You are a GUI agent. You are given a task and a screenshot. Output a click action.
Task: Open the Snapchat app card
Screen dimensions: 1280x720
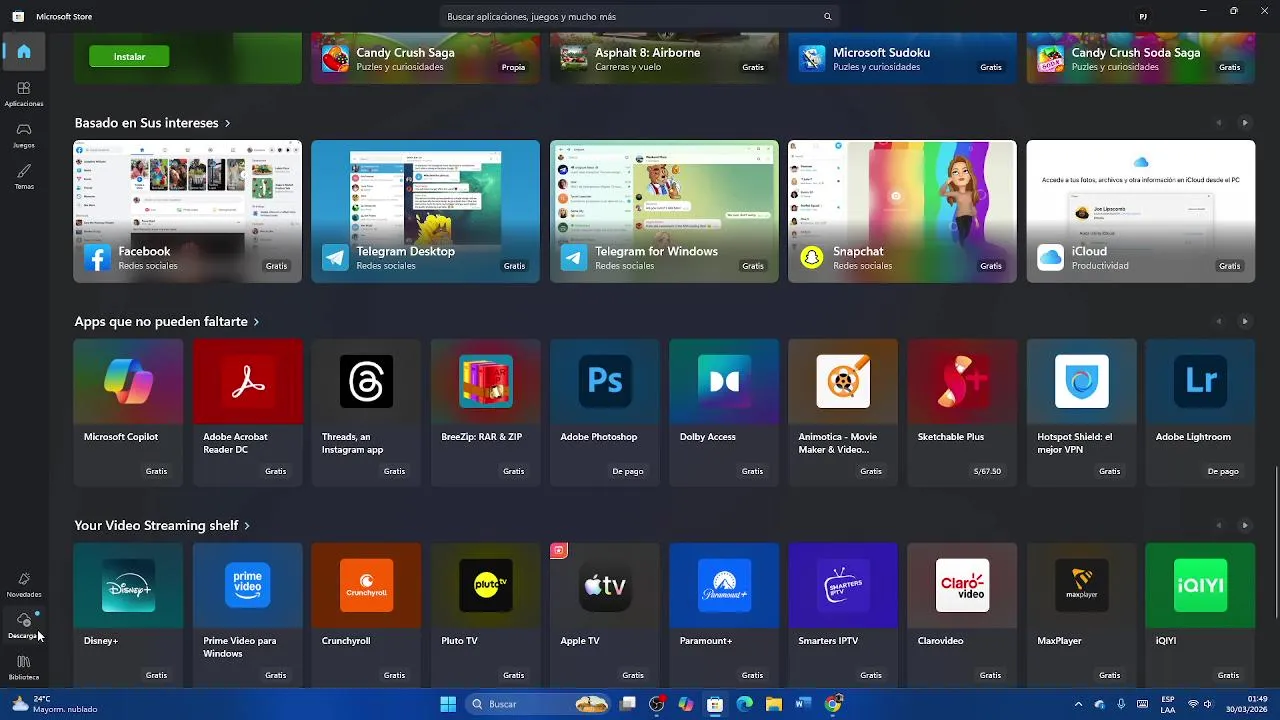coord(902,211)
